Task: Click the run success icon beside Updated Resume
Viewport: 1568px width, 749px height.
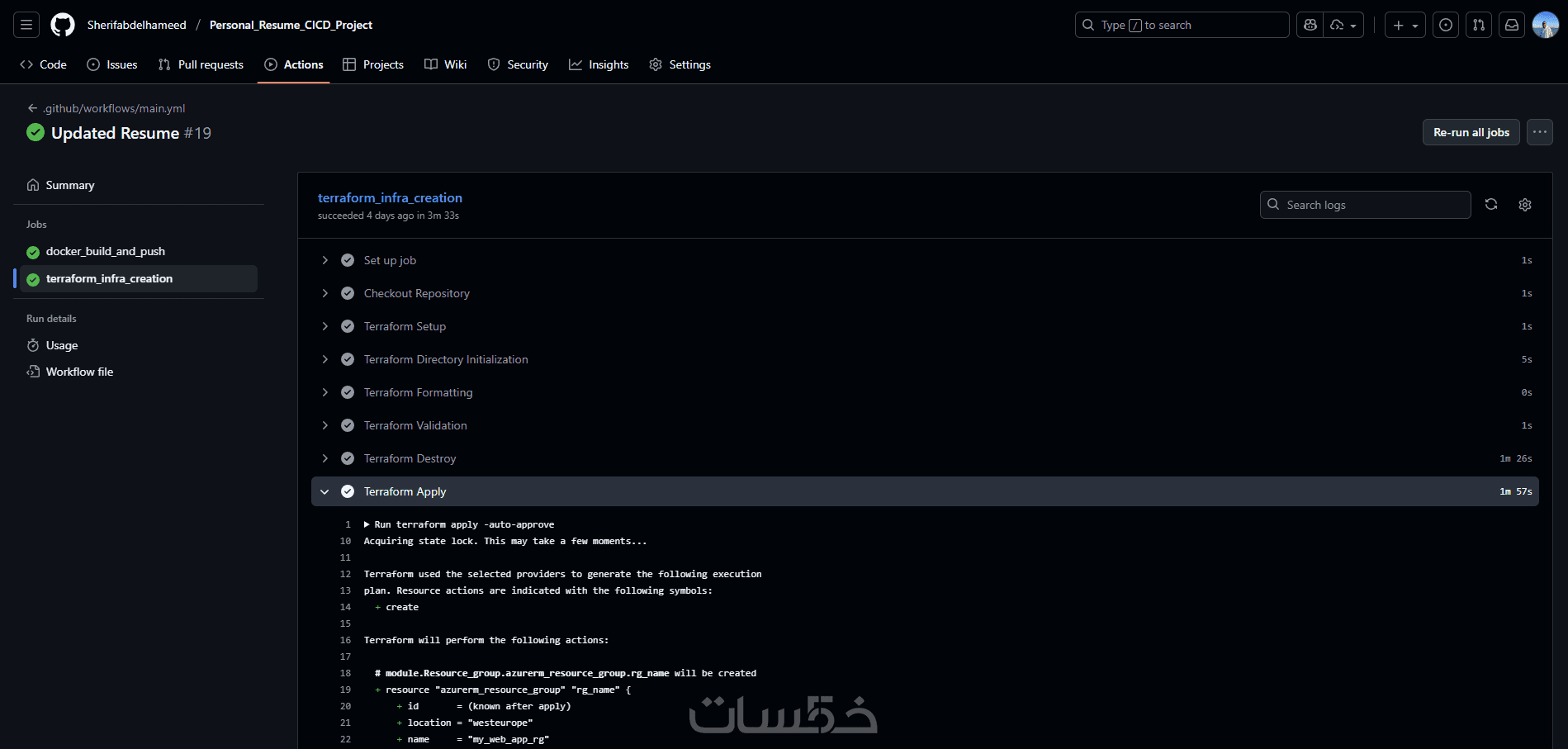Action: (36, 132)
